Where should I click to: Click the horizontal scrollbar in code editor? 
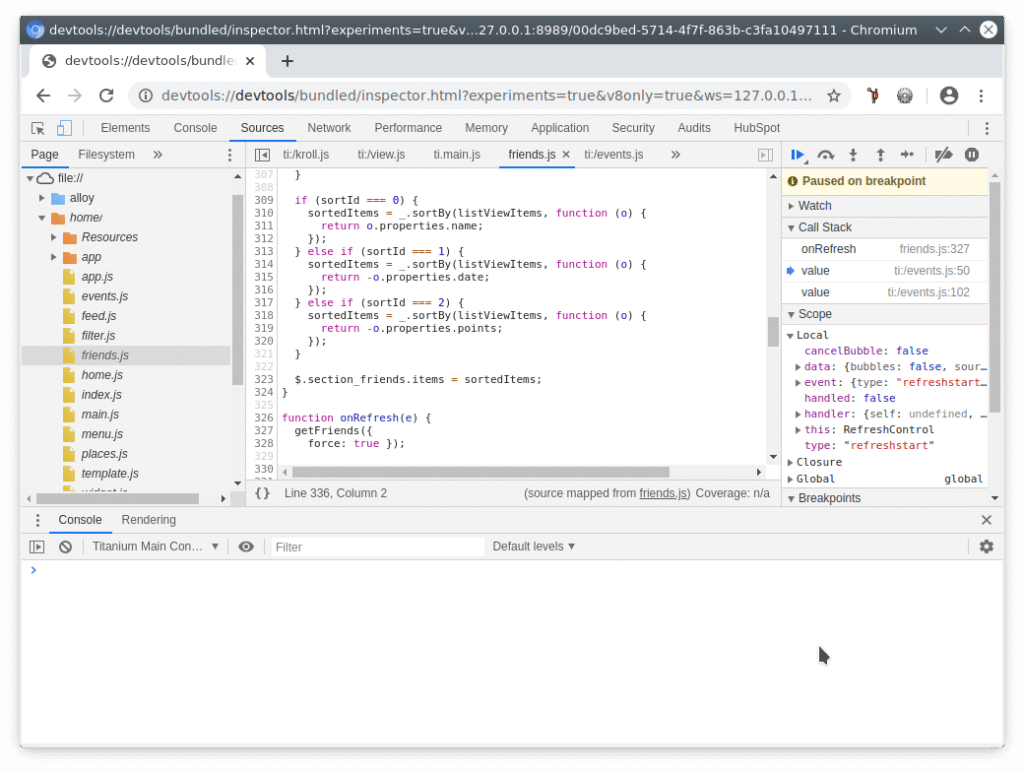tap(480, 472)
